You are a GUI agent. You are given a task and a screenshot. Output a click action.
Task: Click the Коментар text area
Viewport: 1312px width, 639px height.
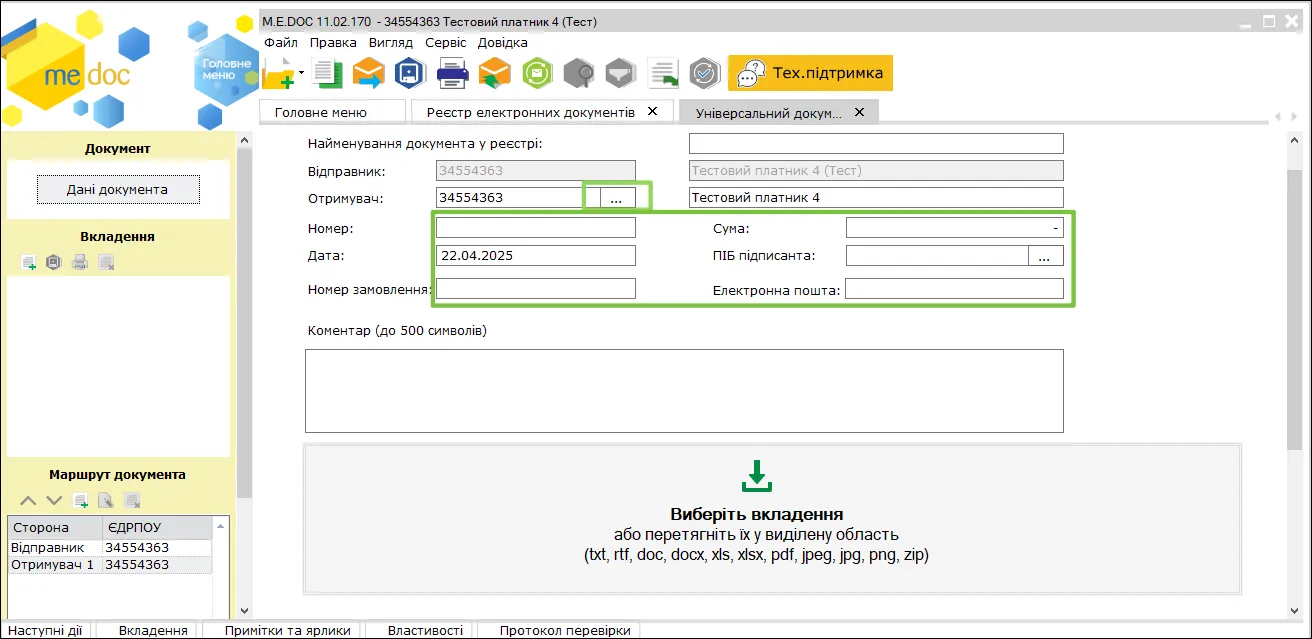(684, 390)
